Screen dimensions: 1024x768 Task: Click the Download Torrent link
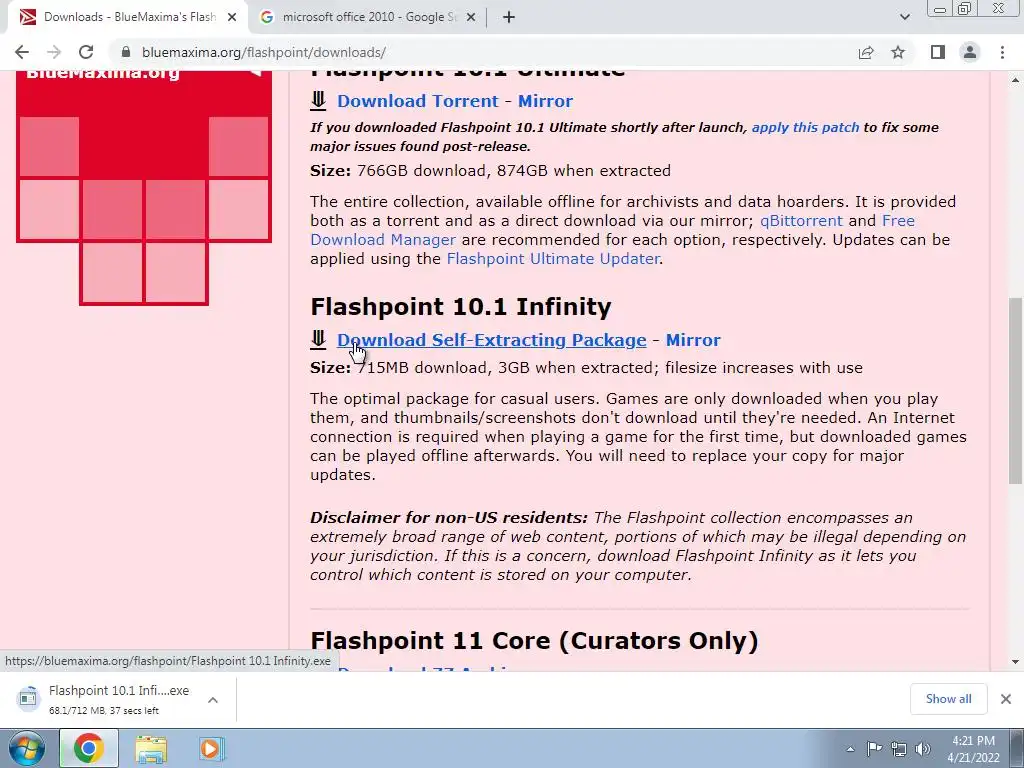pos(418,101)
